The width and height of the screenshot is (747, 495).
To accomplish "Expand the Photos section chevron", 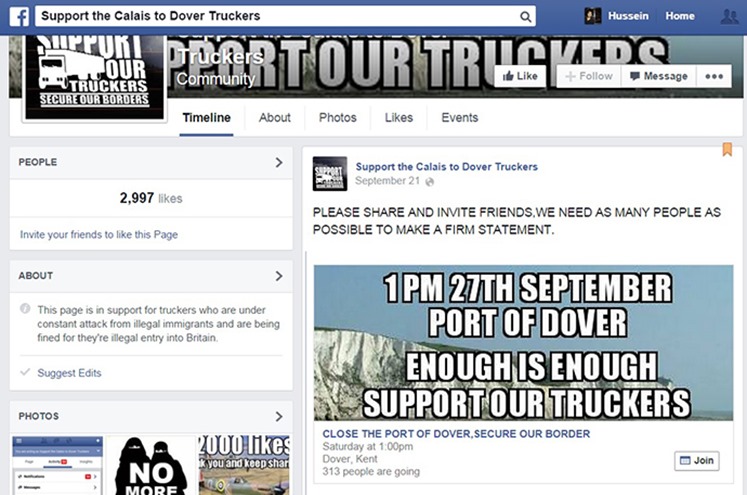I will pos(279,416).
